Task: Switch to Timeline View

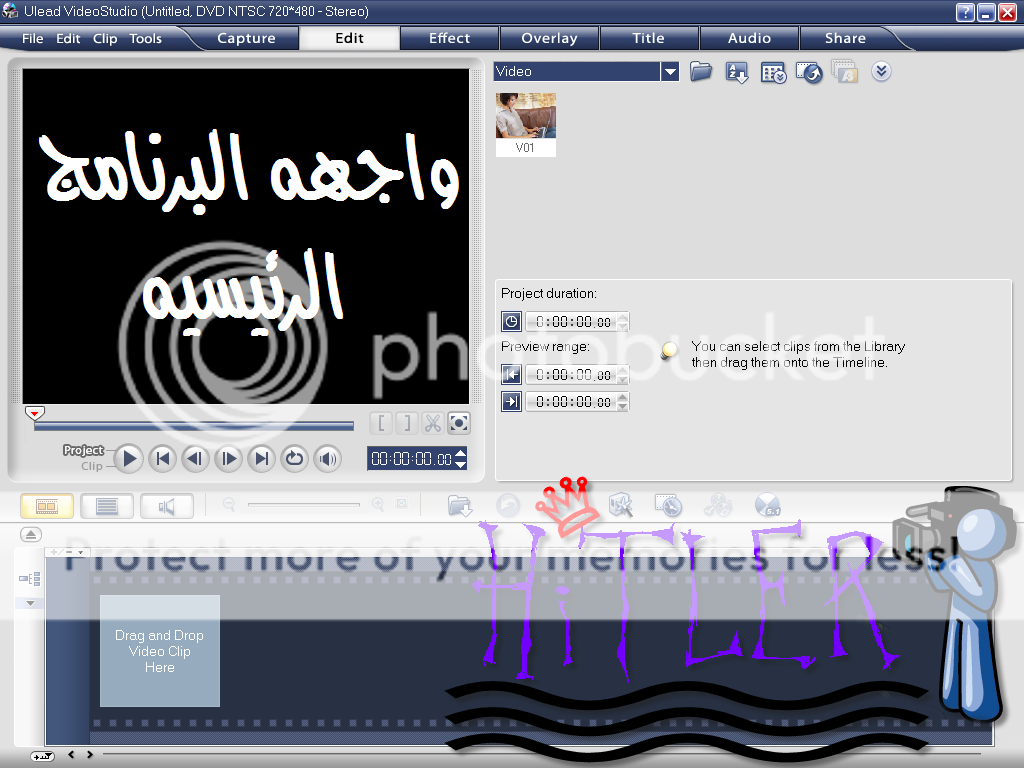Action: pyautogui.click(x=106, y=506)
